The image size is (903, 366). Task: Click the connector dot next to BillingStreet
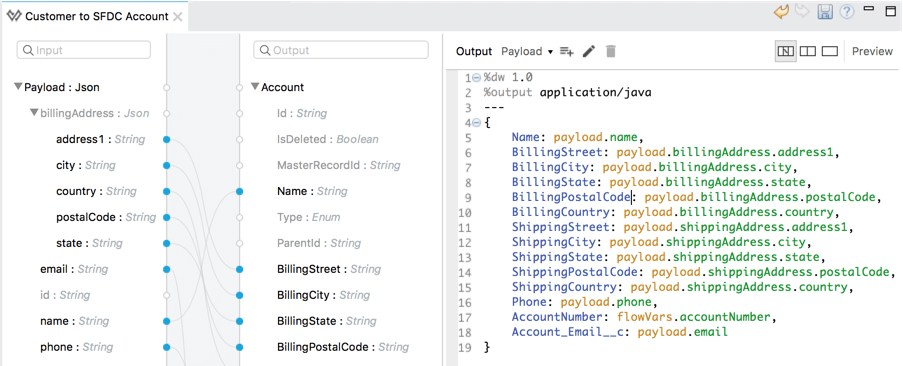tap(240, 269)
